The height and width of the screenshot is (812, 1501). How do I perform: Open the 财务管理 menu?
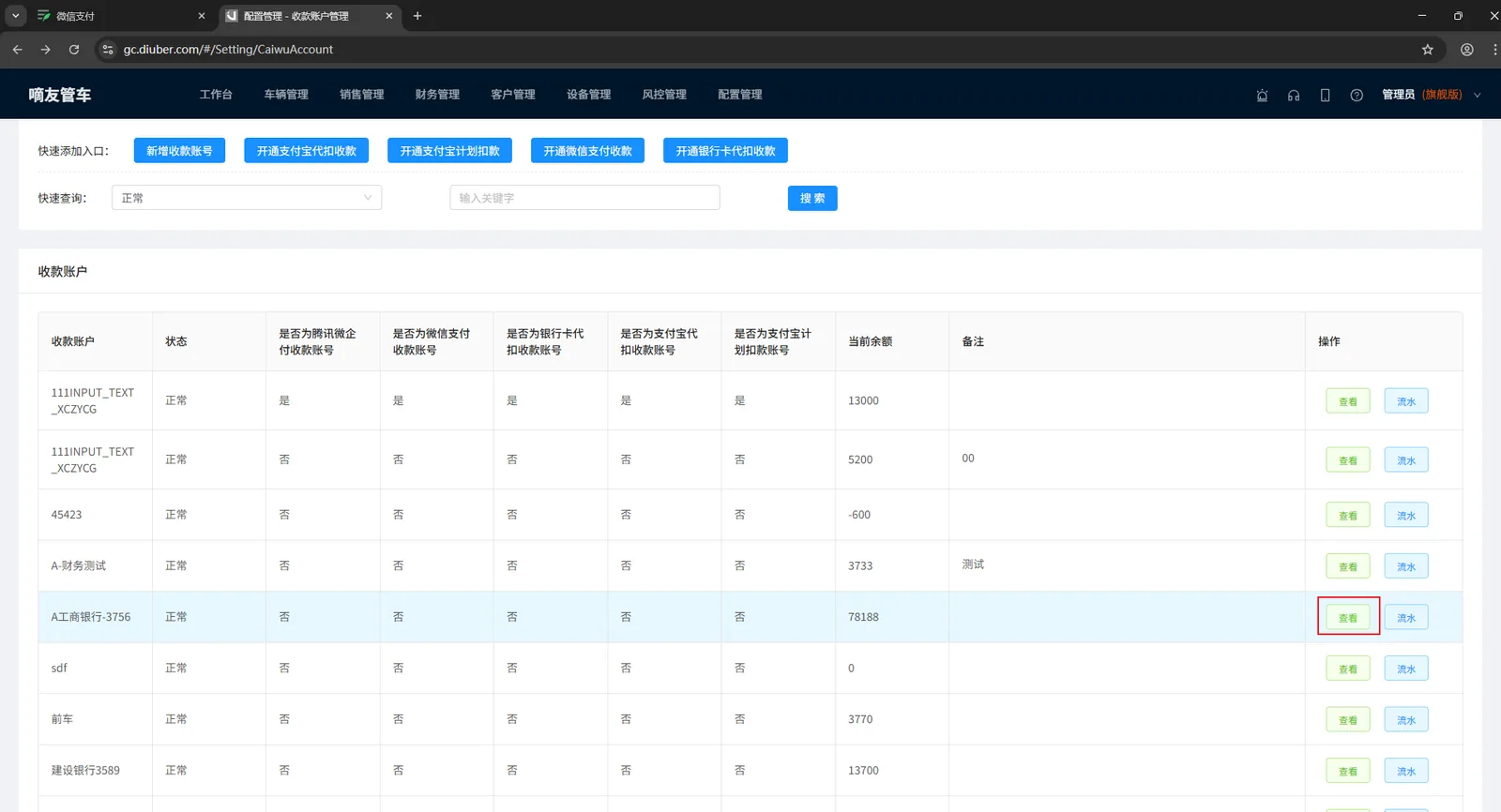(x=437, y=95)
